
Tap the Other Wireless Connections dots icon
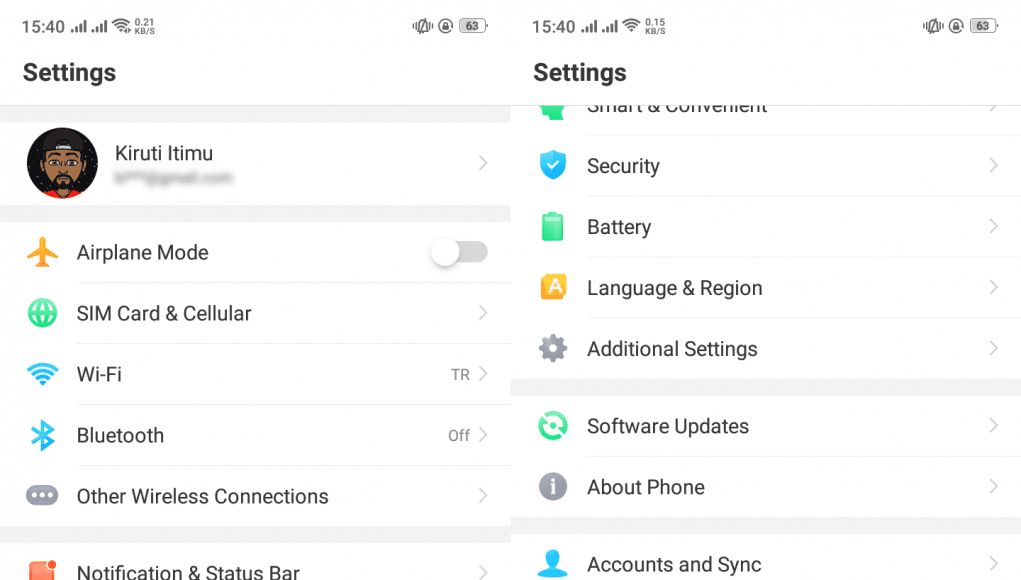[42, 496]
